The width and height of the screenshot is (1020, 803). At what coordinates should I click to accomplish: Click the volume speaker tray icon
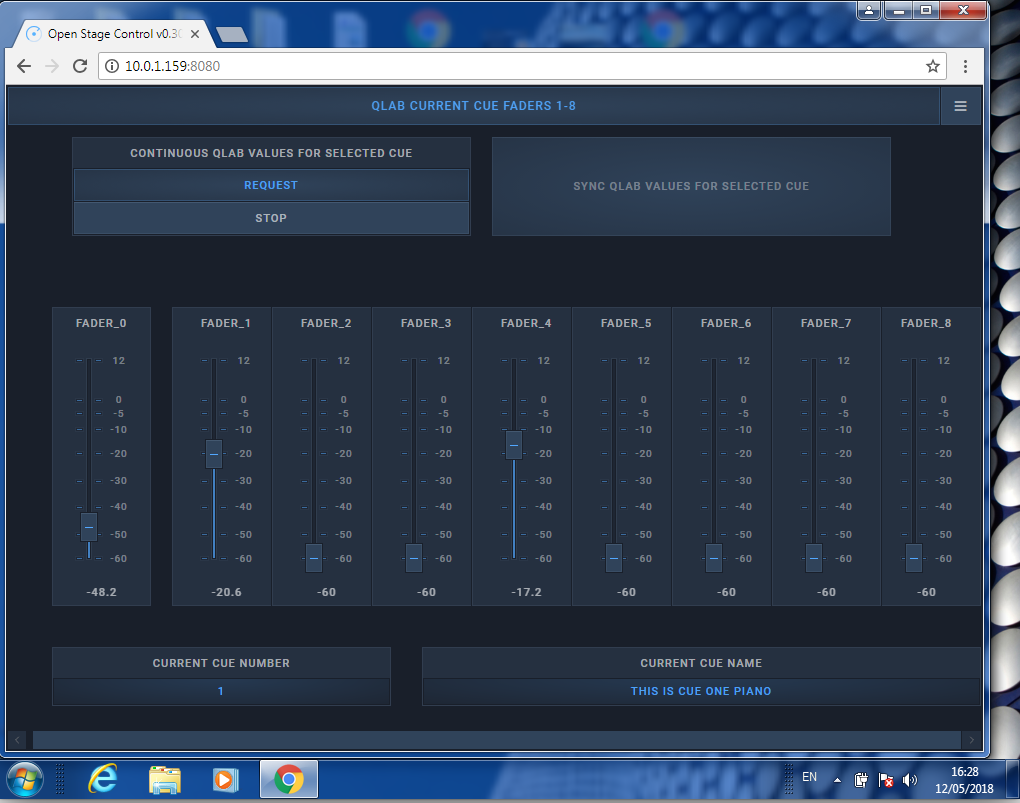click(909, 779)
